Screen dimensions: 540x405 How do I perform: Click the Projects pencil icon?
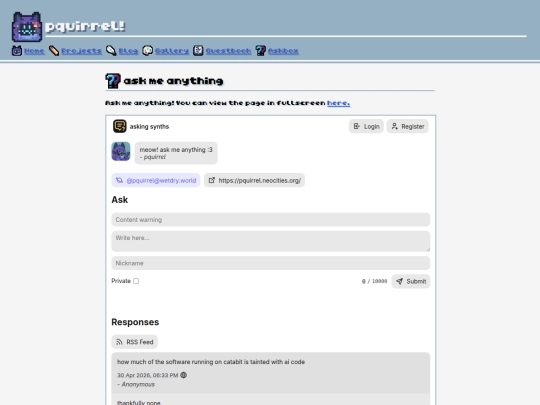(54, 51)
